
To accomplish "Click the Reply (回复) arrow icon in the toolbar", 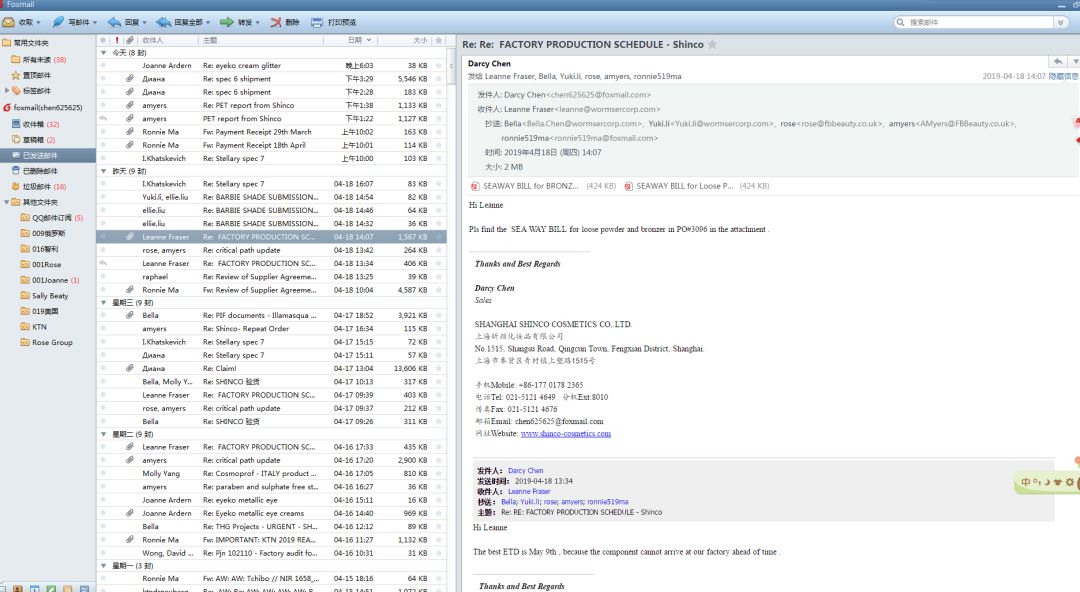I will point(114,22).
